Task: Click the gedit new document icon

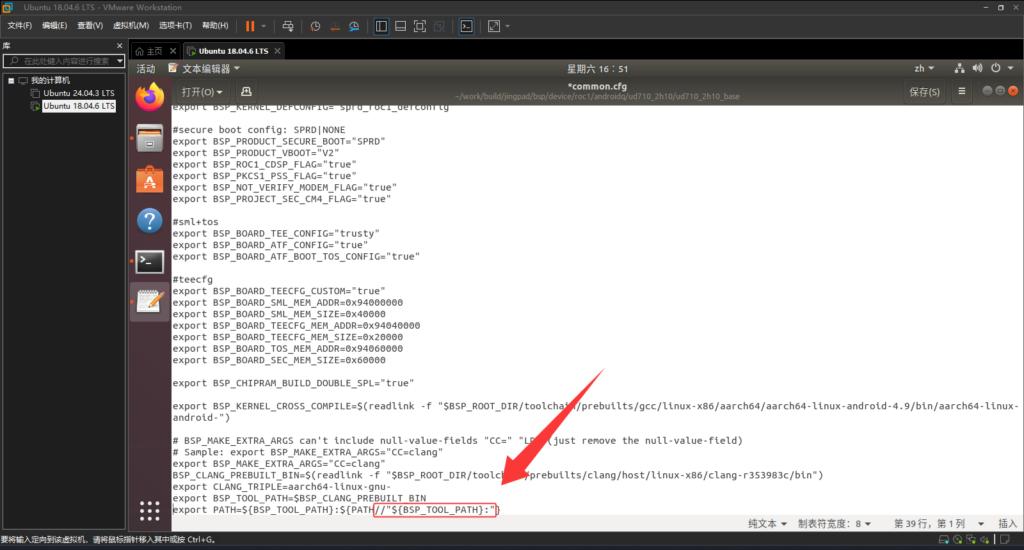Action: point(247,92)
